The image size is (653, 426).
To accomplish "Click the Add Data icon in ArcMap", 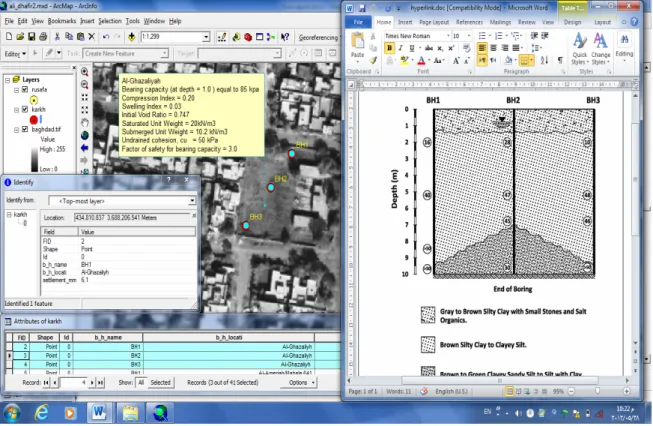I will pos(132,37).
